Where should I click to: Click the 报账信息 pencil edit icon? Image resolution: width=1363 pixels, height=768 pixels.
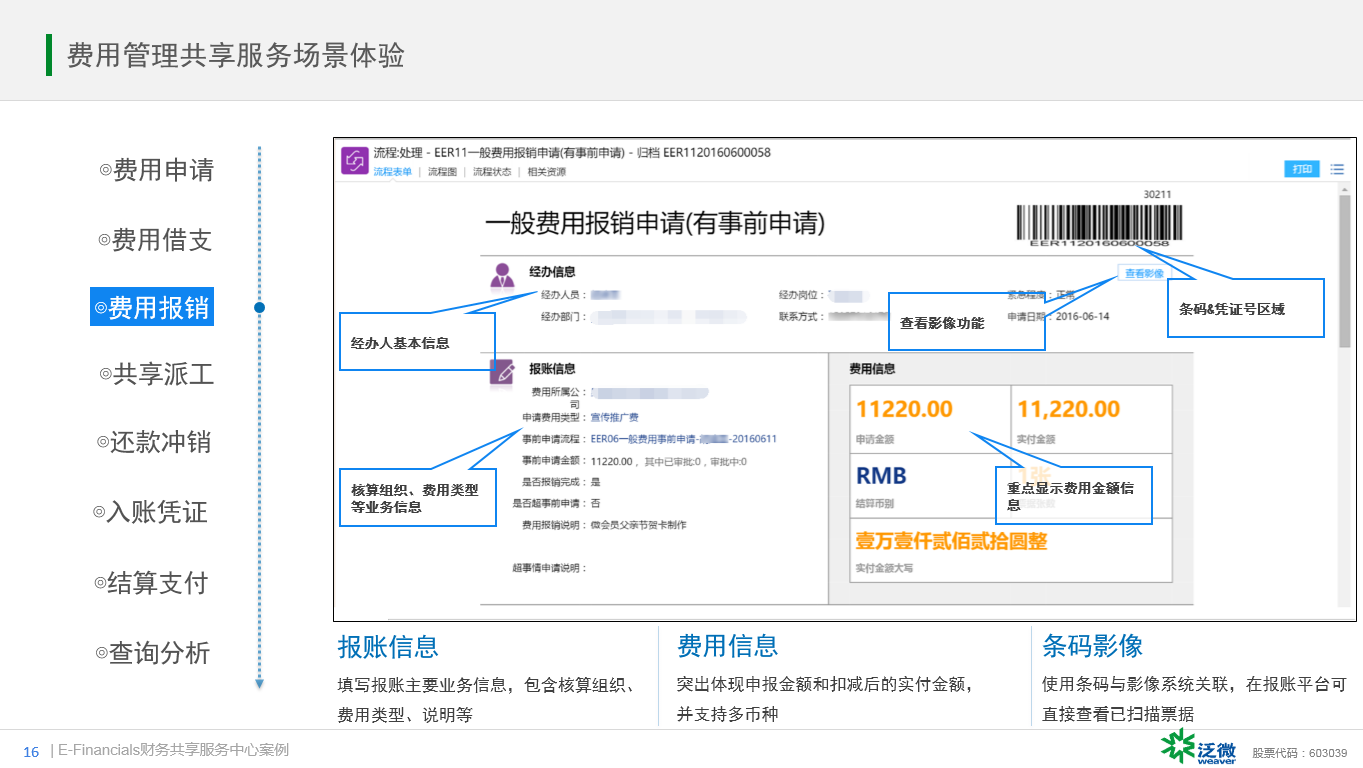pos(502,371)
